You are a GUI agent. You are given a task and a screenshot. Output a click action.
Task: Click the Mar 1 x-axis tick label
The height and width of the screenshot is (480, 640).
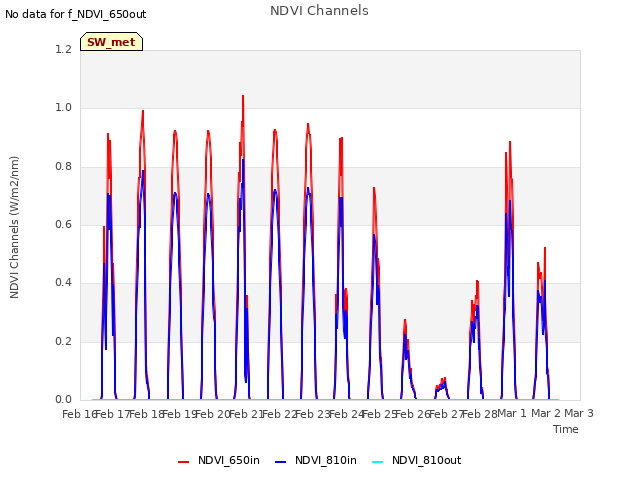(512, 413)
